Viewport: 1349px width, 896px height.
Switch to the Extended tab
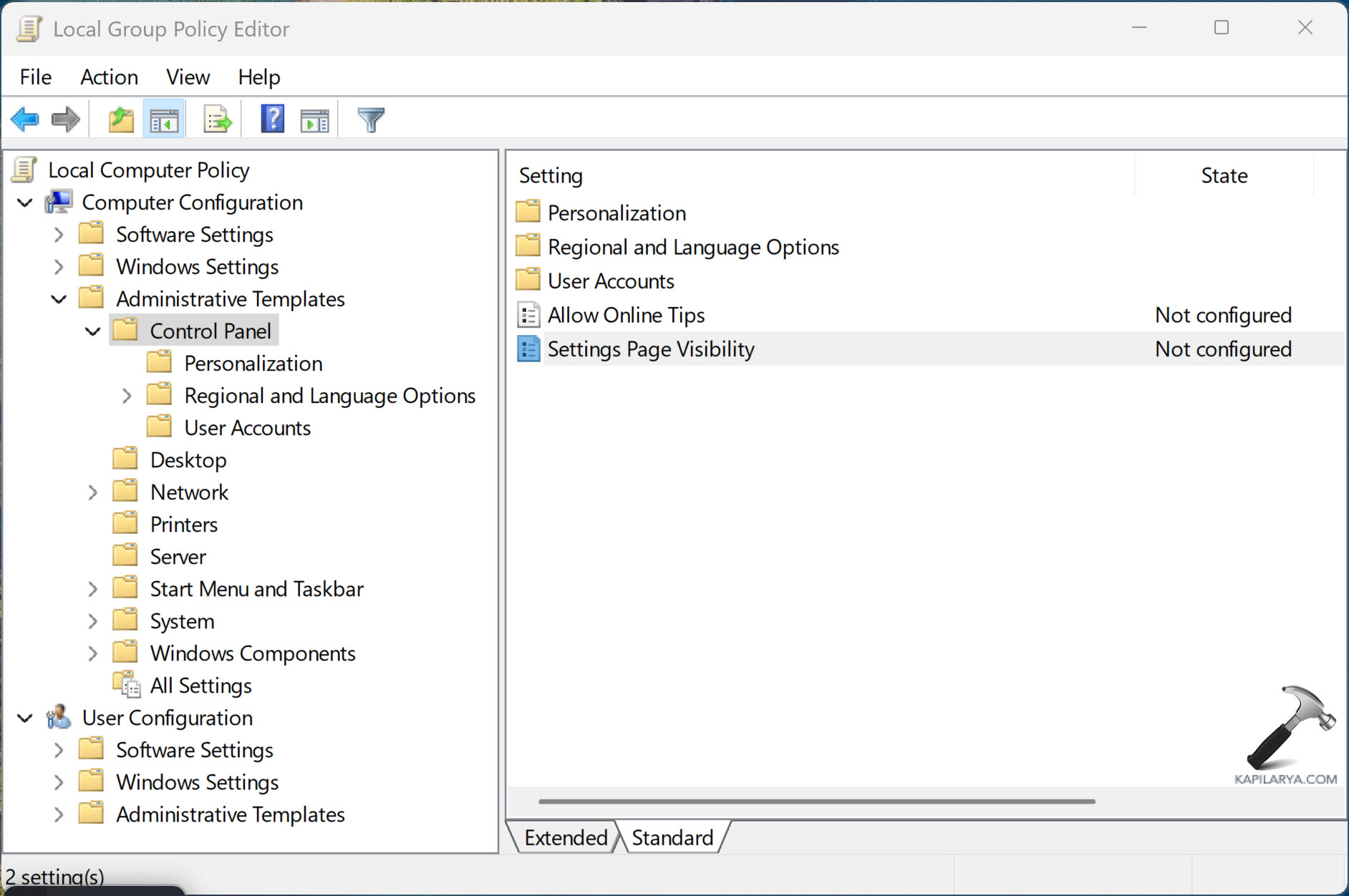(565, 837)
